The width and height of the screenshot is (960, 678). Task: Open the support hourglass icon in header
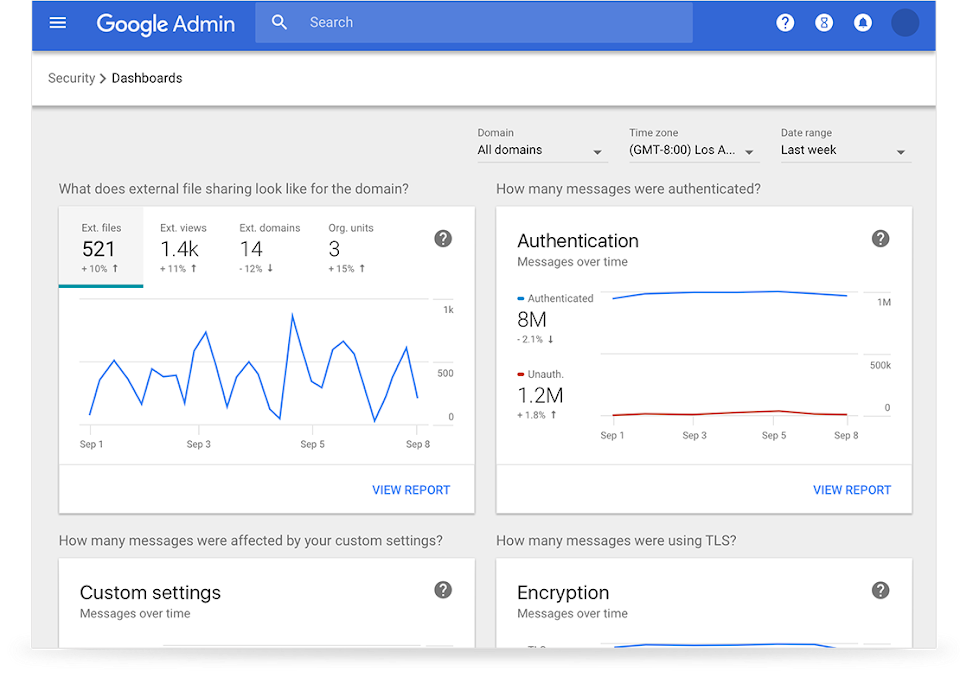(x=824, y=23)
